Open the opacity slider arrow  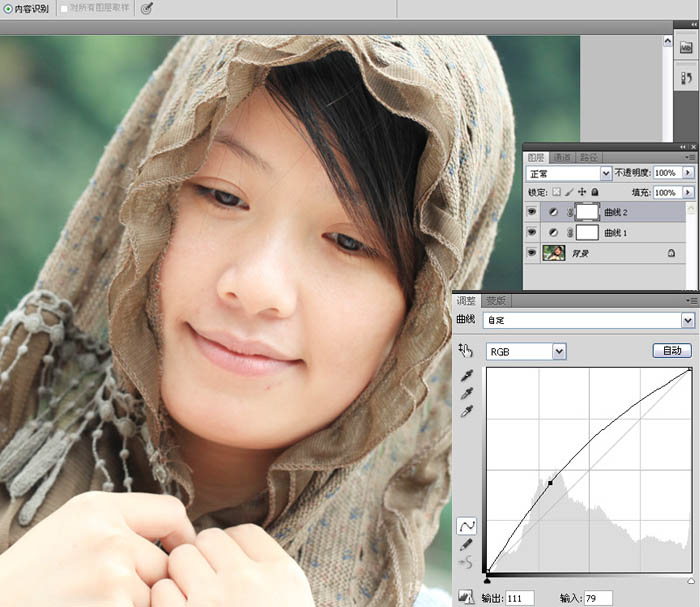tap(688, 173)
